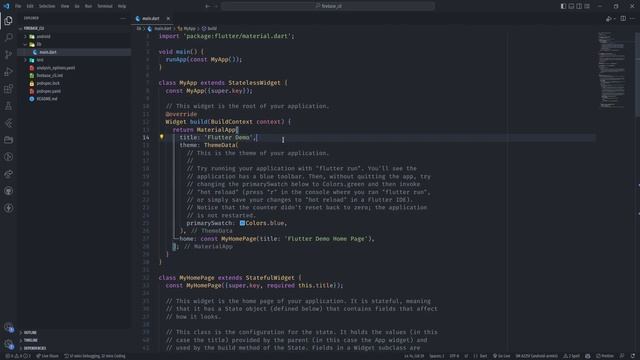Image resolution: width=640 pixels, height=360 pixels.
Task: Click the VS Code logo icon
Action: coord(7,6)
